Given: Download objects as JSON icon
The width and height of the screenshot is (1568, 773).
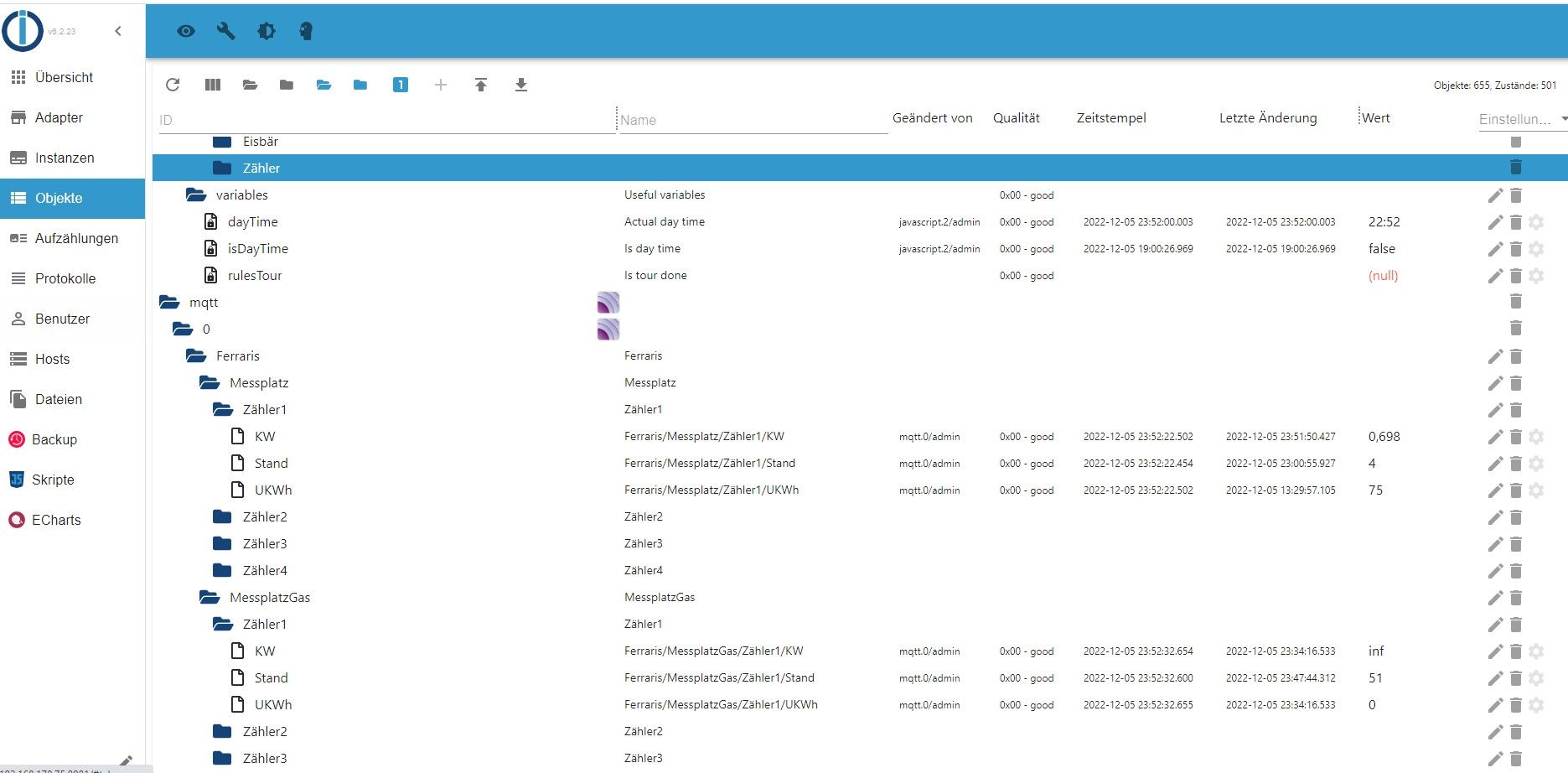Looking at the screenshot, I should tap(521, 85).
